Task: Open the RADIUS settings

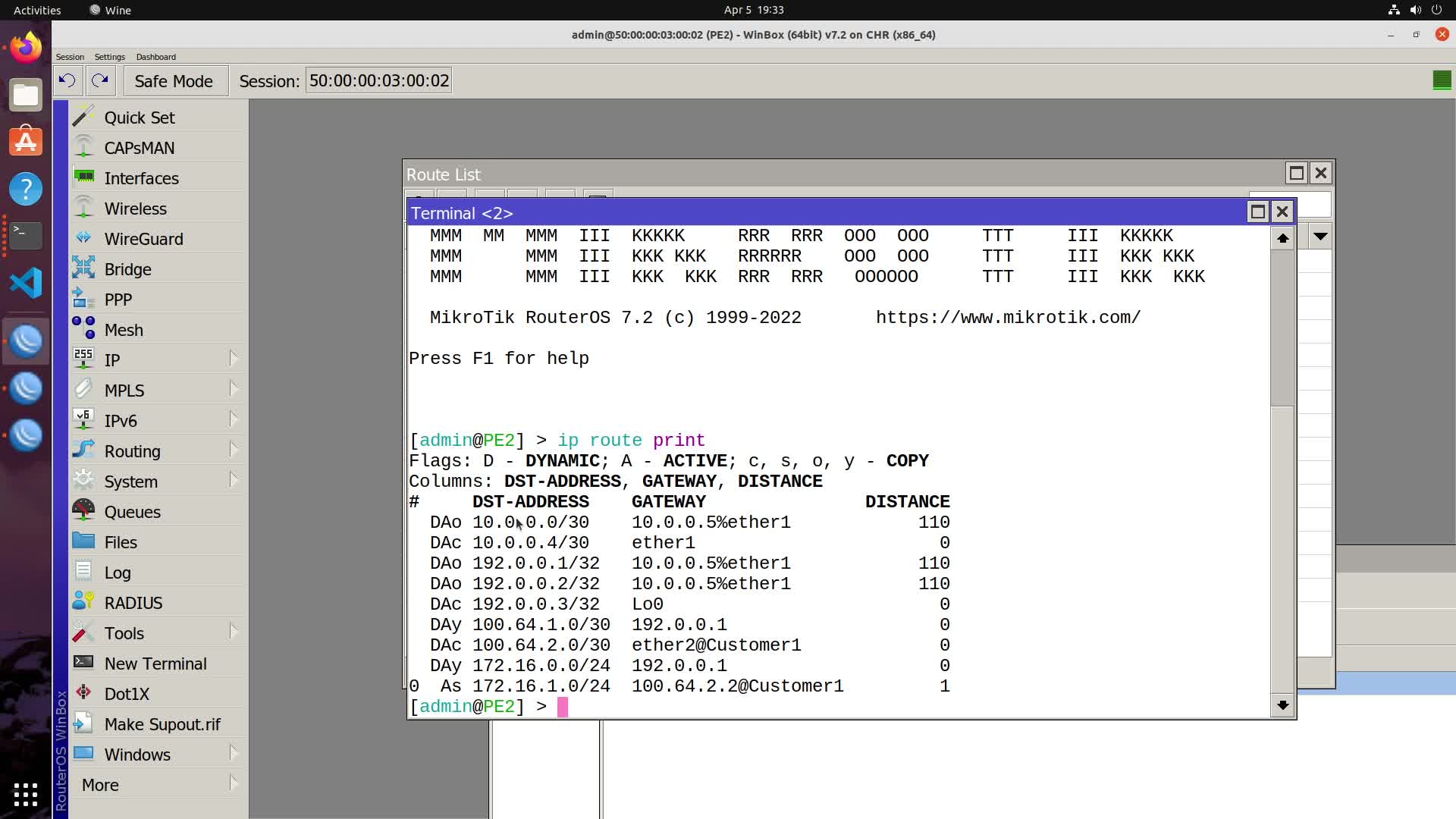Action: point(159,603)
